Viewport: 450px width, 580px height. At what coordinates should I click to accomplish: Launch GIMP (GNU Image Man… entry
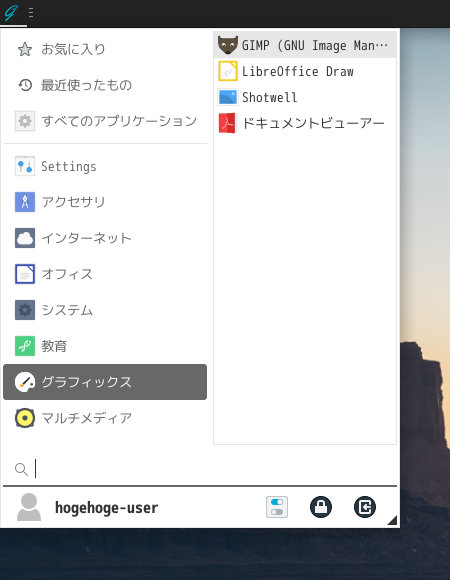pos(305,45)
